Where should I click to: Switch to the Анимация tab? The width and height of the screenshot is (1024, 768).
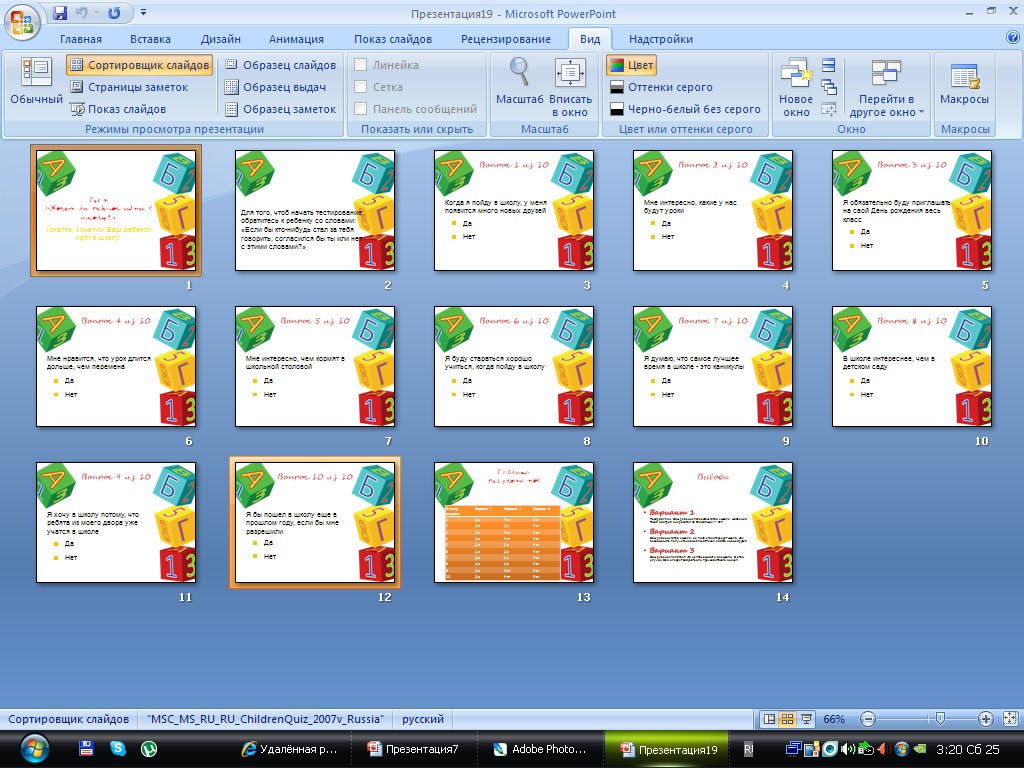pos(296,39)
